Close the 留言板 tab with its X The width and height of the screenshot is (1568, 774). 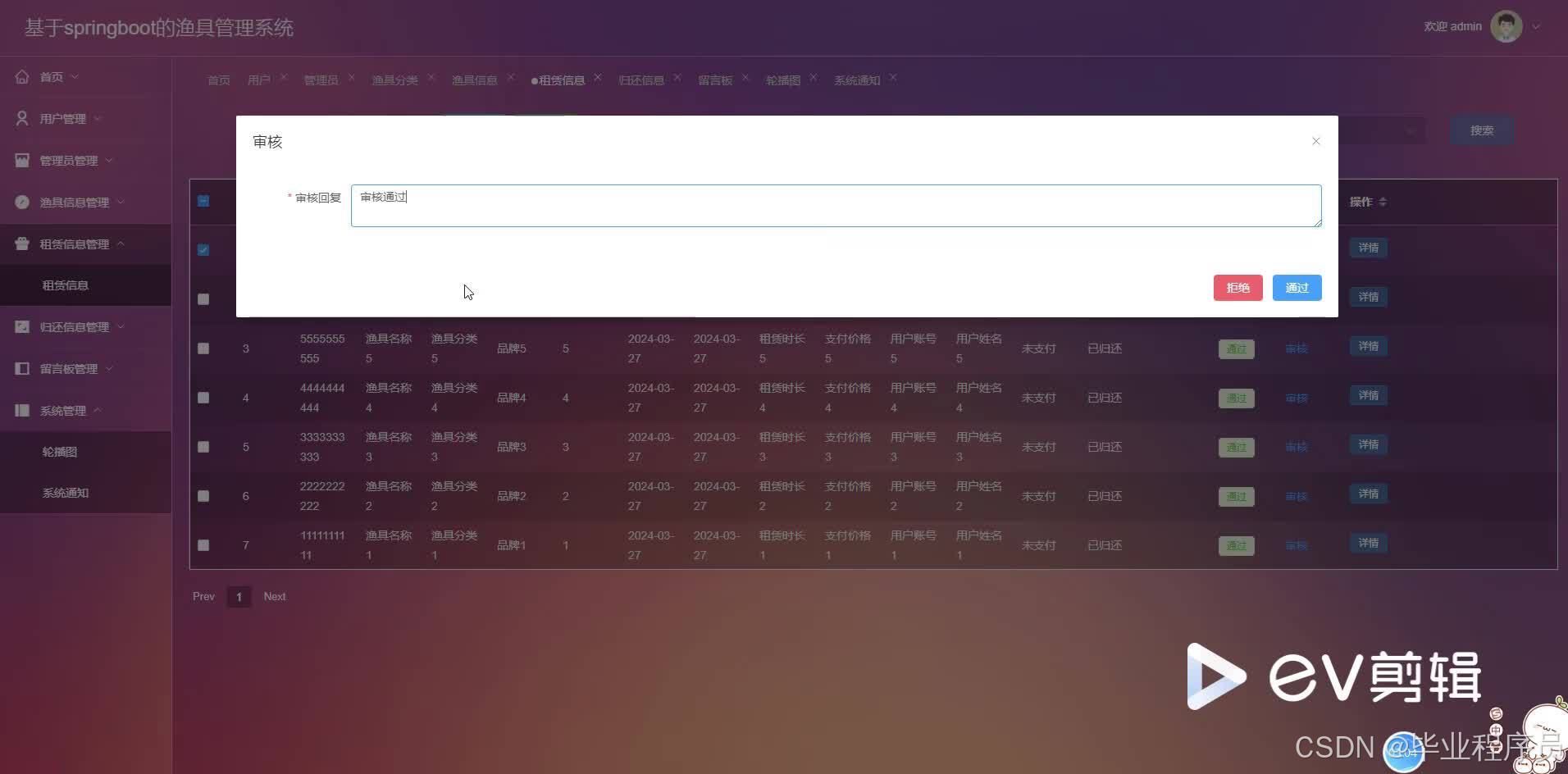[745, 77]
